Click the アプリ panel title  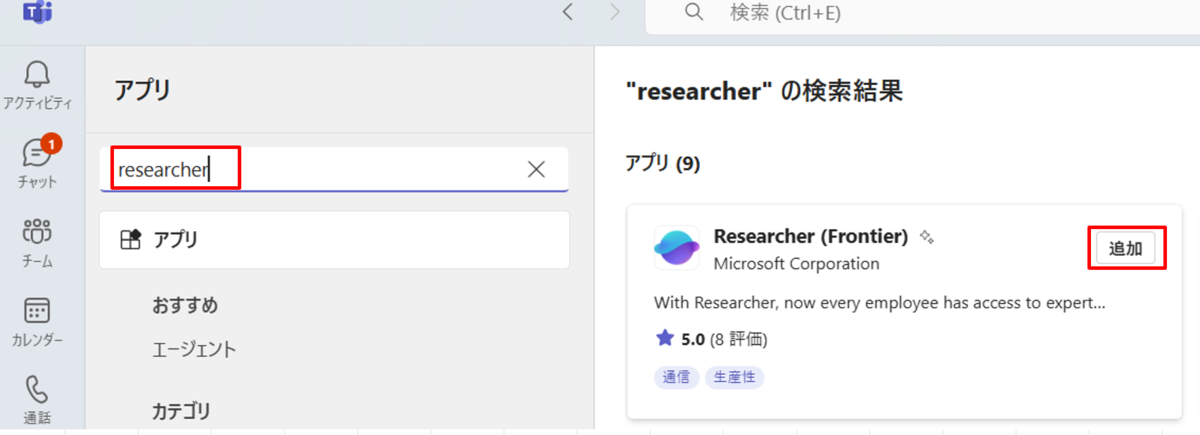(x=142, y=89)
